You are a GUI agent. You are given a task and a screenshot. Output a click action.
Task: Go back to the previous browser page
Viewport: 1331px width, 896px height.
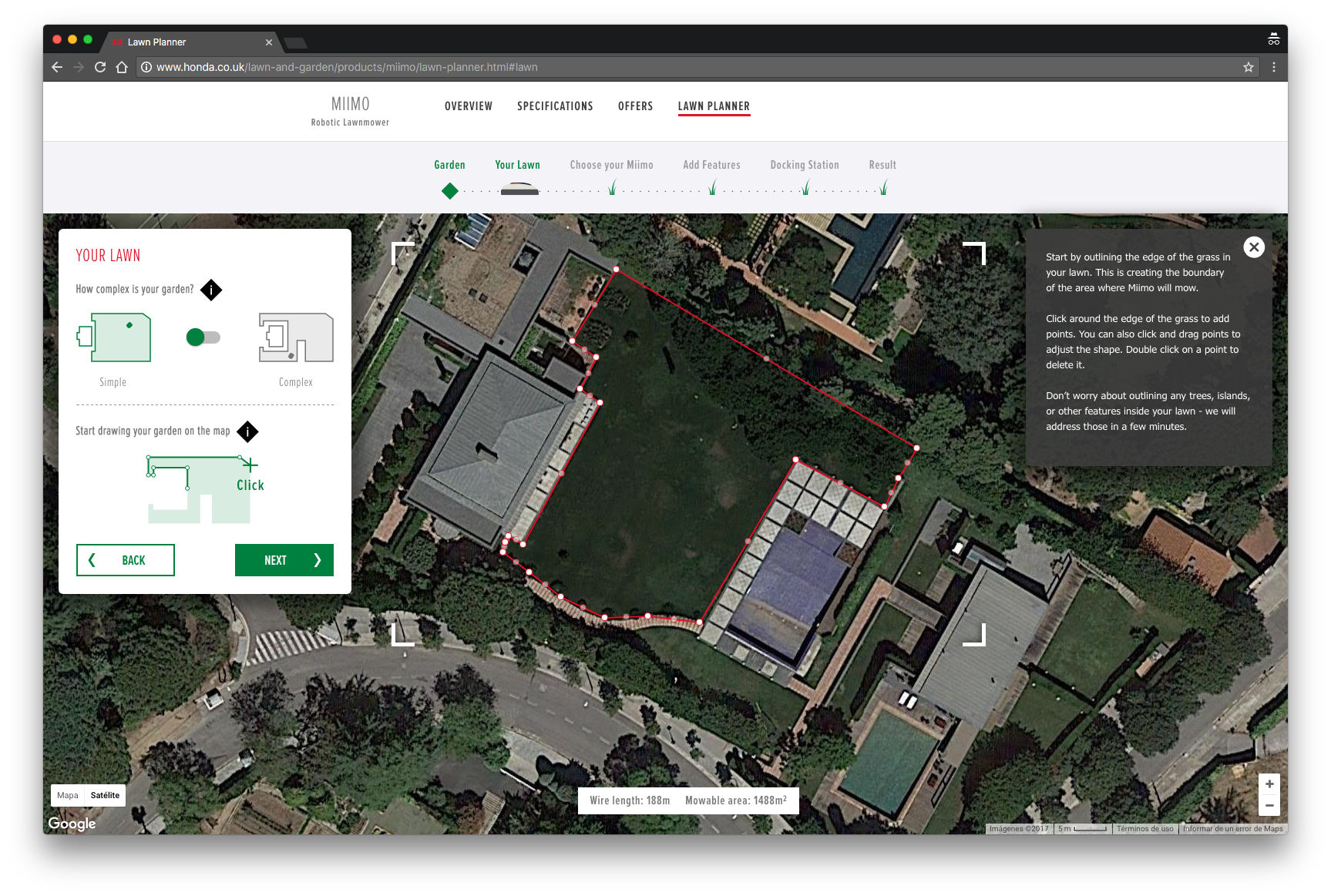coord(56,67)
